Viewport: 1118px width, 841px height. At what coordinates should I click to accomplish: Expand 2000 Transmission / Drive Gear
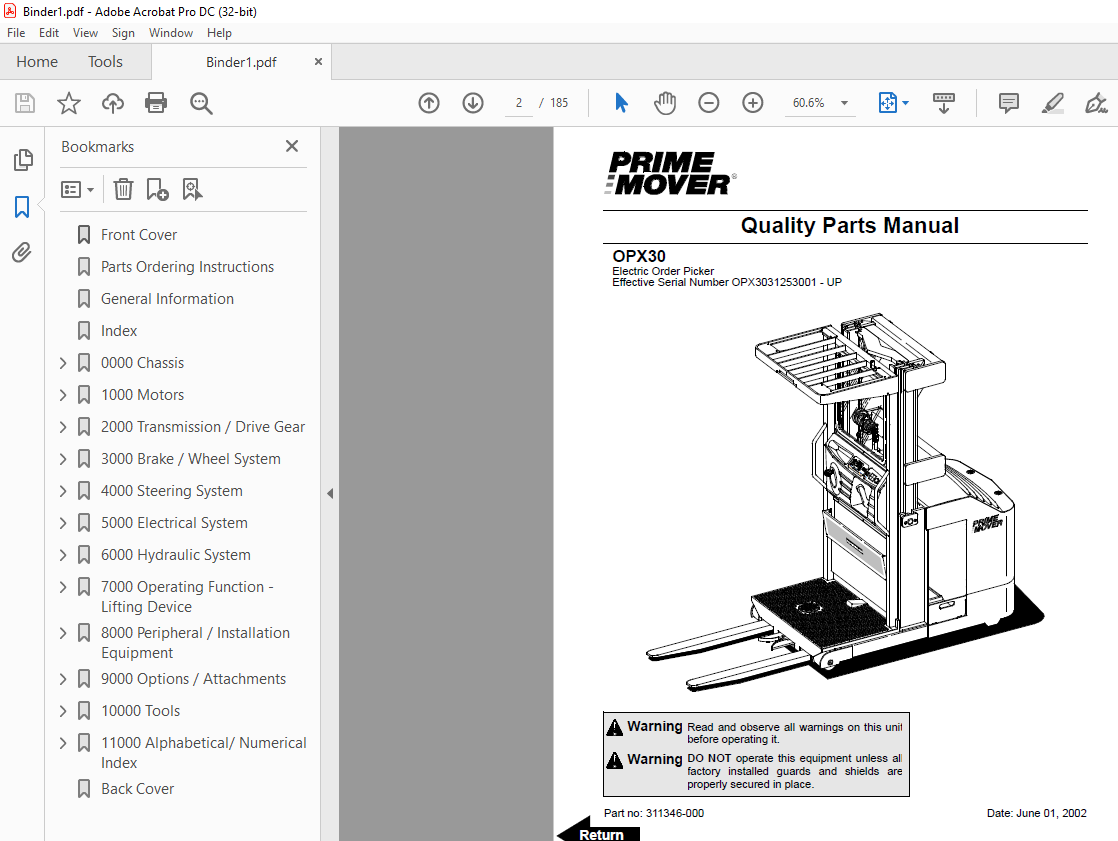[63, 427]
